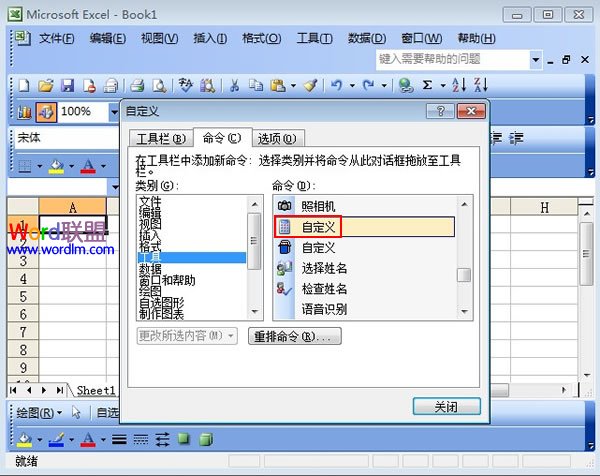Open Print Preview with the magnifier page icon
This screenshot has height=476, width=600.
coord(159,85)
